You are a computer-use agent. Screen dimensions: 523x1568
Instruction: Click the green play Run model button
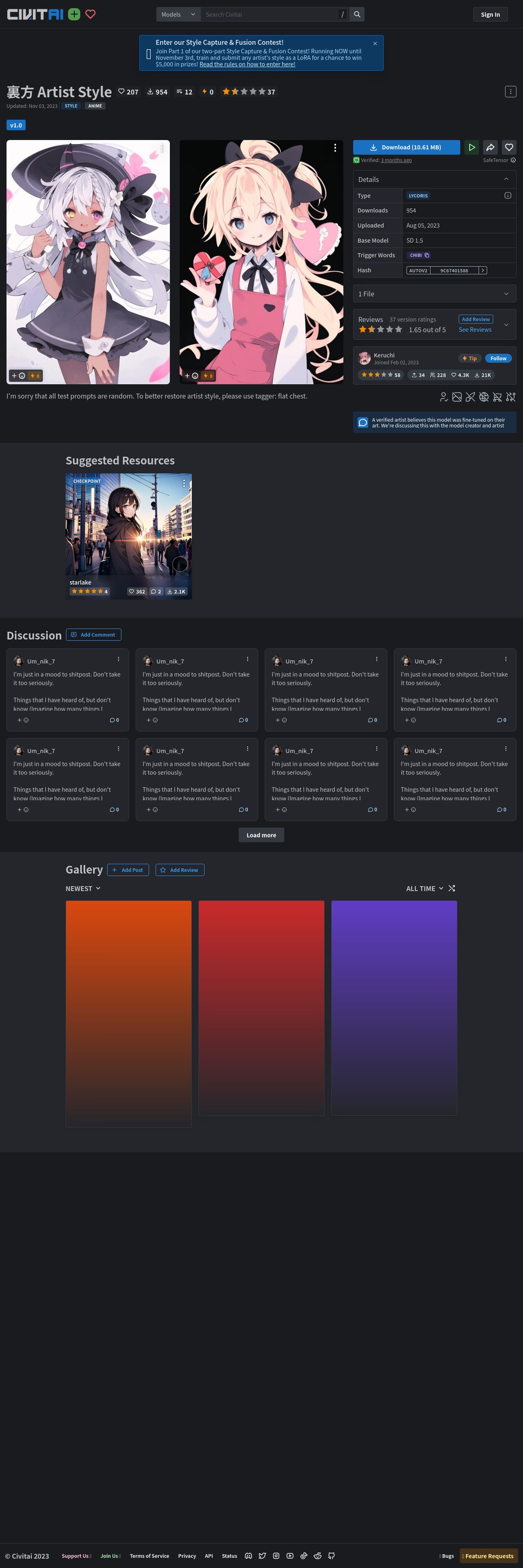pos(471,147)
